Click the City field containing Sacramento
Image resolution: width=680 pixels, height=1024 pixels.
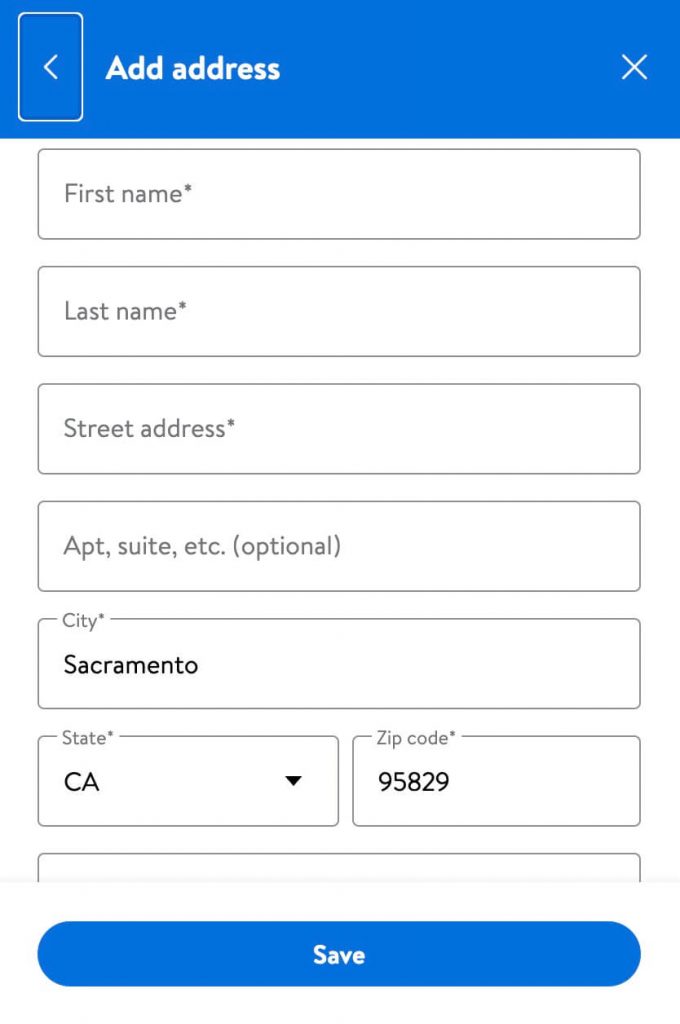(339, 664)
